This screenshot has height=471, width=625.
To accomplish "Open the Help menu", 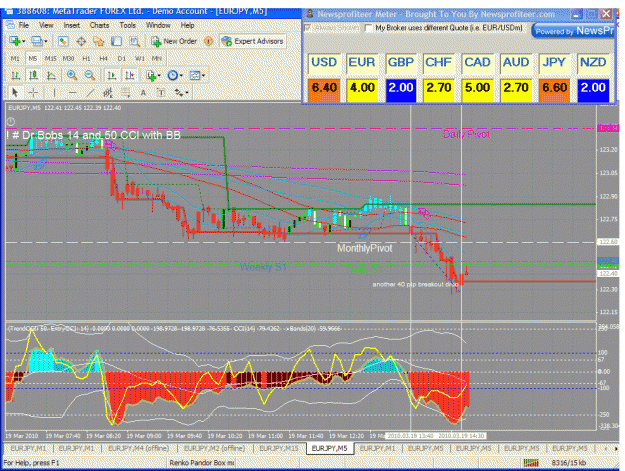I will click(x=187, y=25).
